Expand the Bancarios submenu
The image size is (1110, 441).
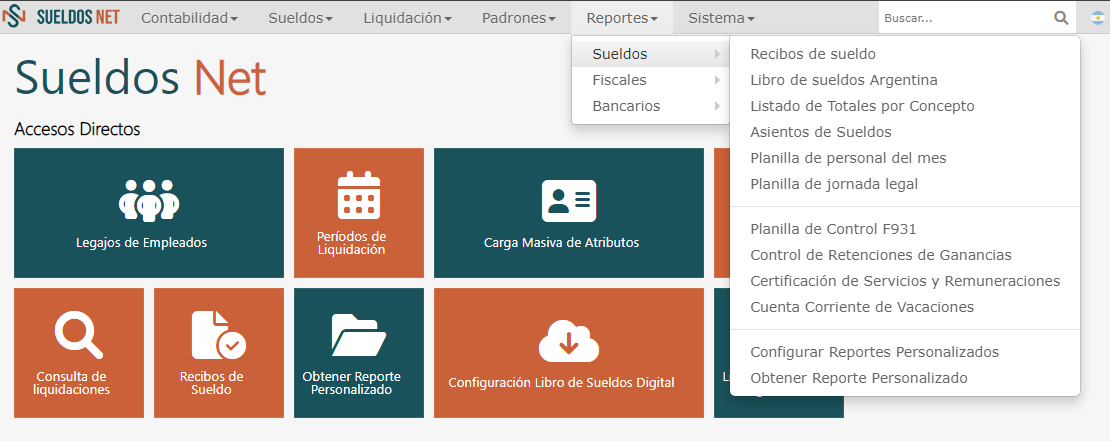[x=651, y=106]
